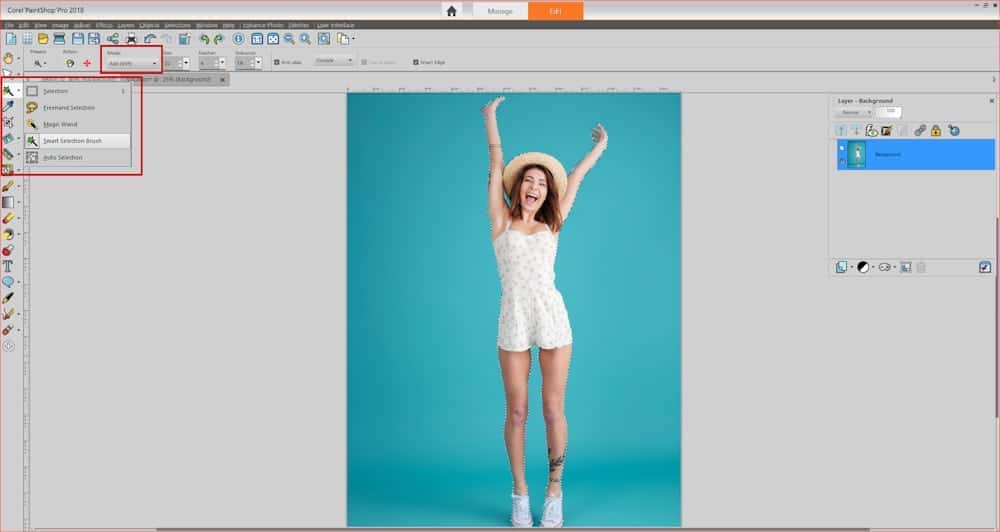Viewport: 1000px width, 532px height.
Task: Toggle Background layer visibility
Action: [842, 148]
